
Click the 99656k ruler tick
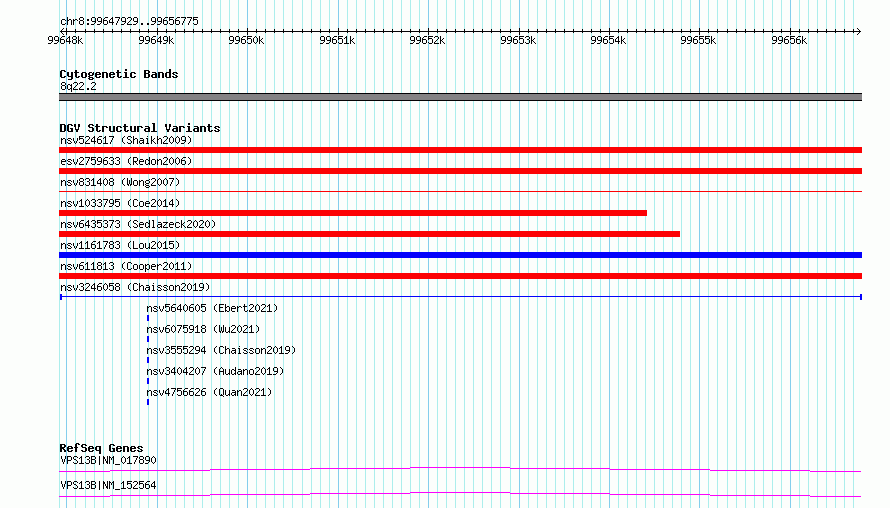[789, 40]
